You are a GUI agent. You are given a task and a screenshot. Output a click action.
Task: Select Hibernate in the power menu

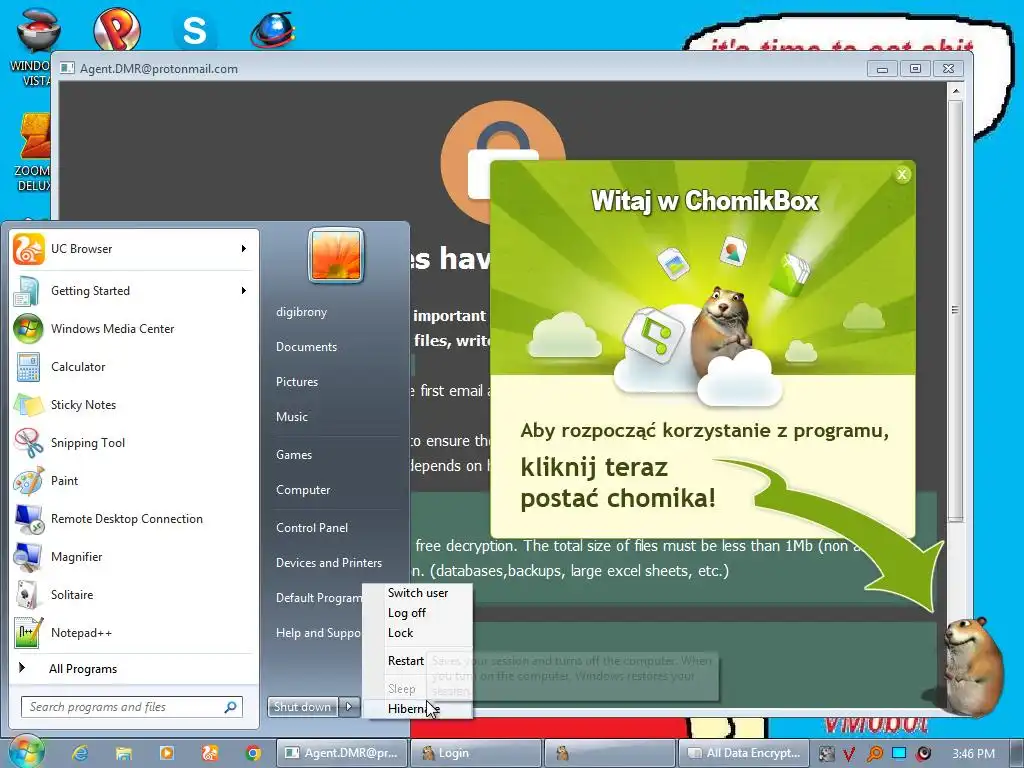[x=418, y=709]
